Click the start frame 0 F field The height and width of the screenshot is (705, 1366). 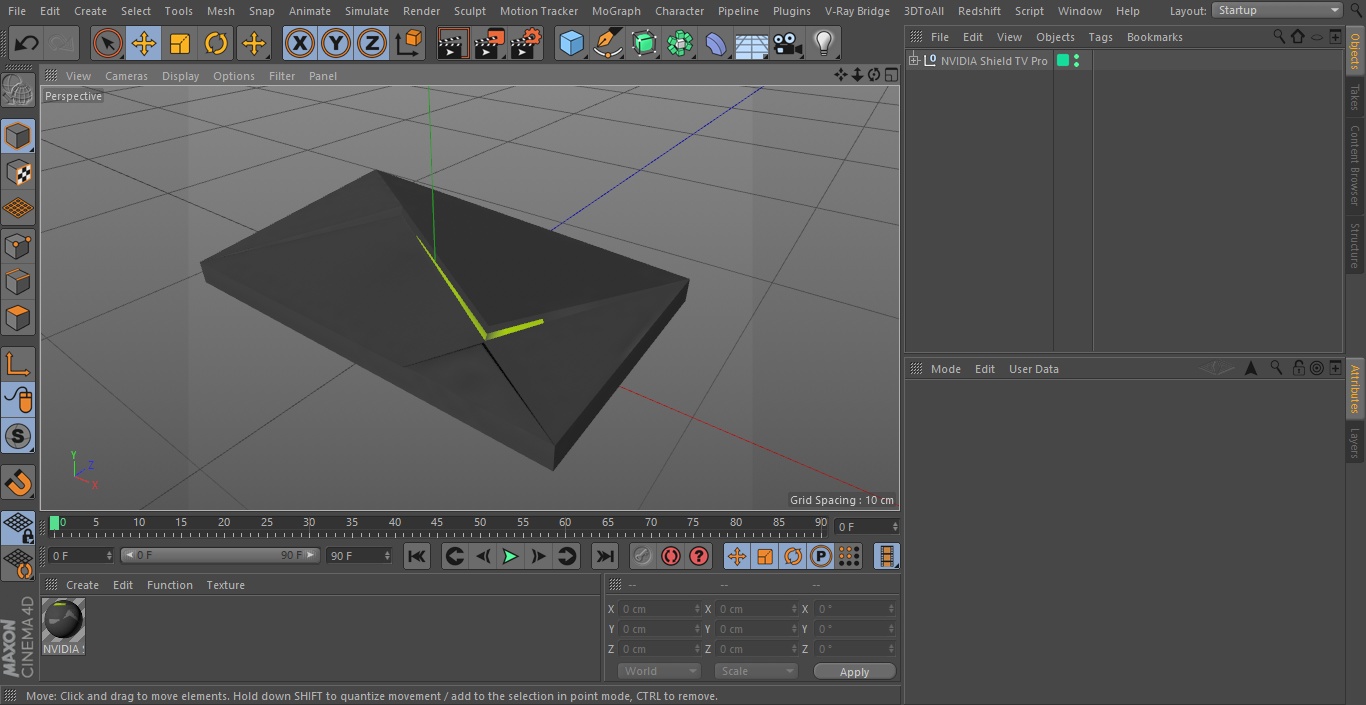[82, 555]
